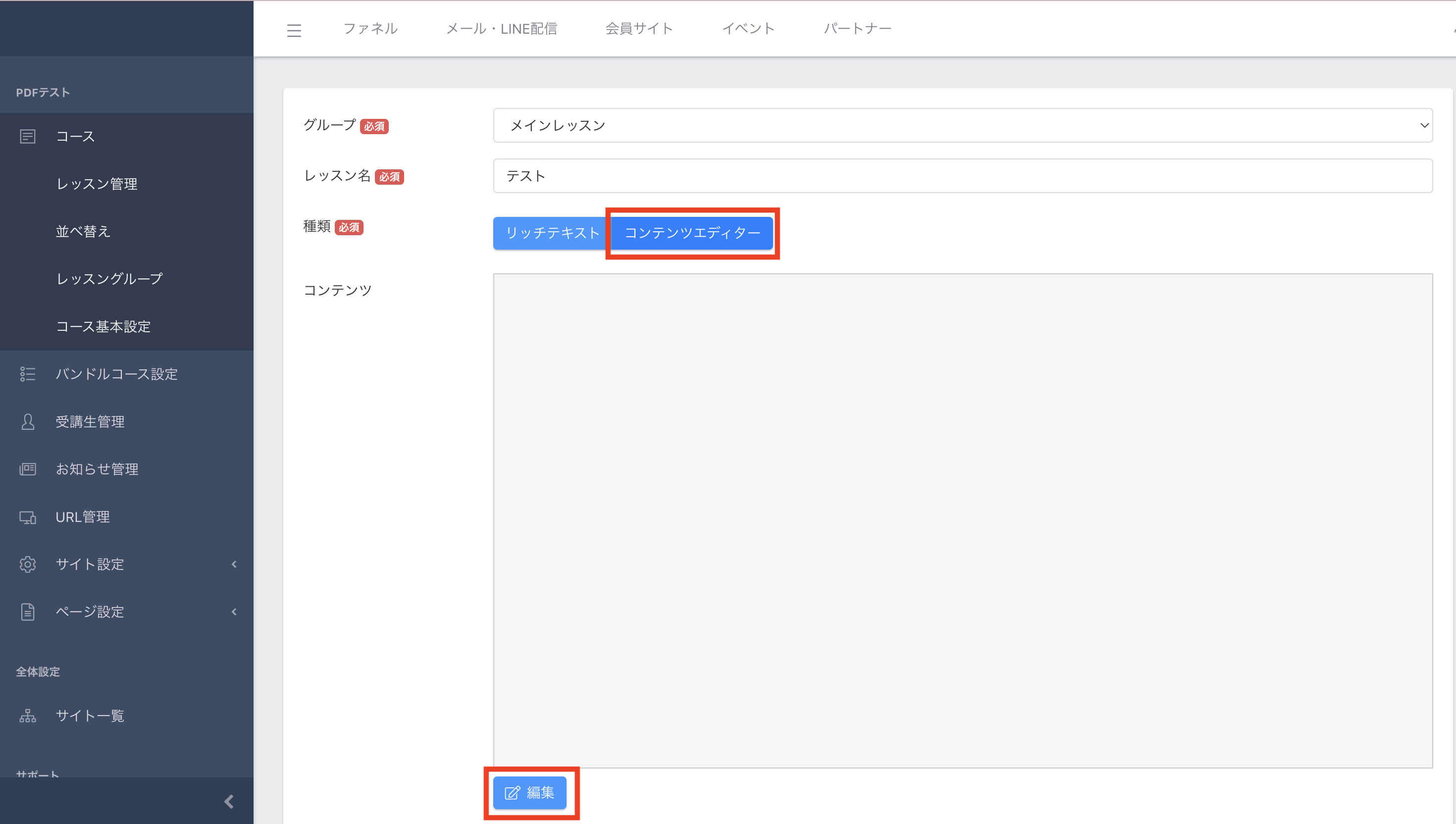Open the ファネル top menu
The width and height of the screenshot is (1456, 824).
click(x=370, y=28)
